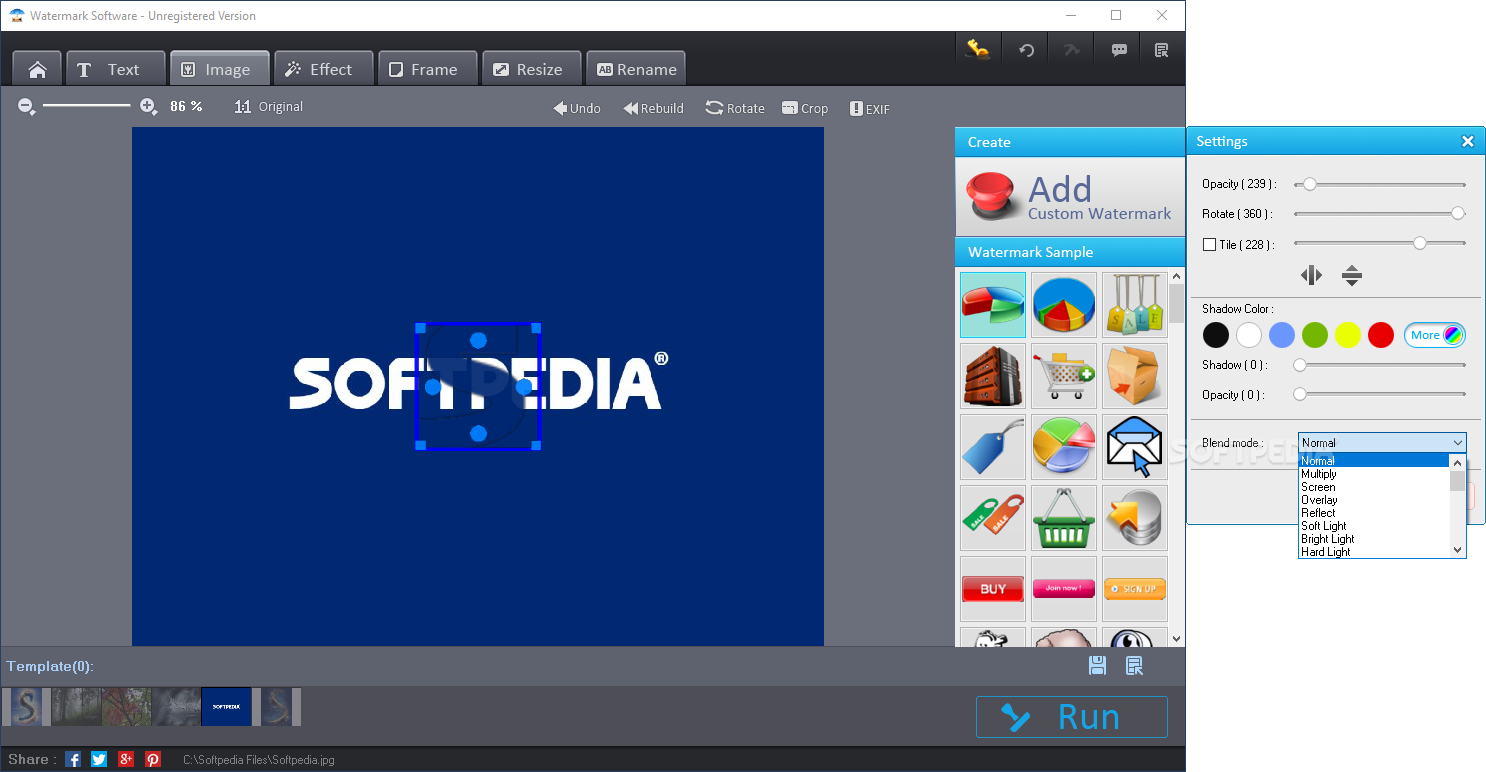The image size is (1486, 772).
Task: Enable the Tile checkbox
Action: (1209, 244)
